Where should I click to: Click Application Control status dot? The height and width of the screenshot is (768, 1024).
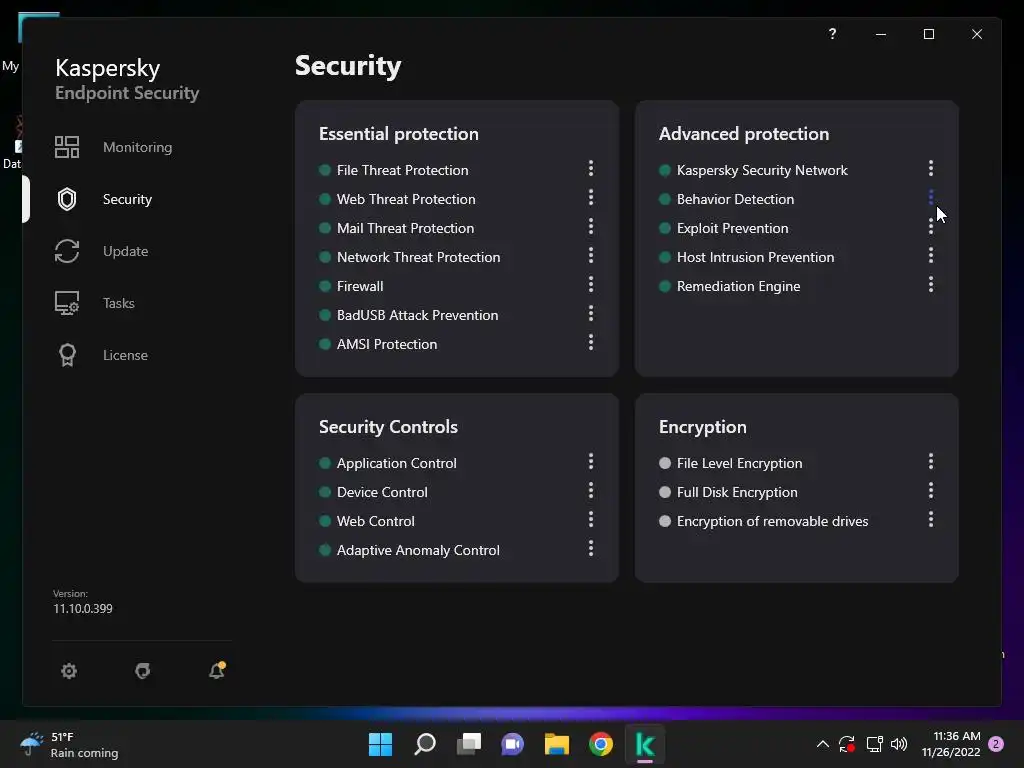tap(325, 463)
